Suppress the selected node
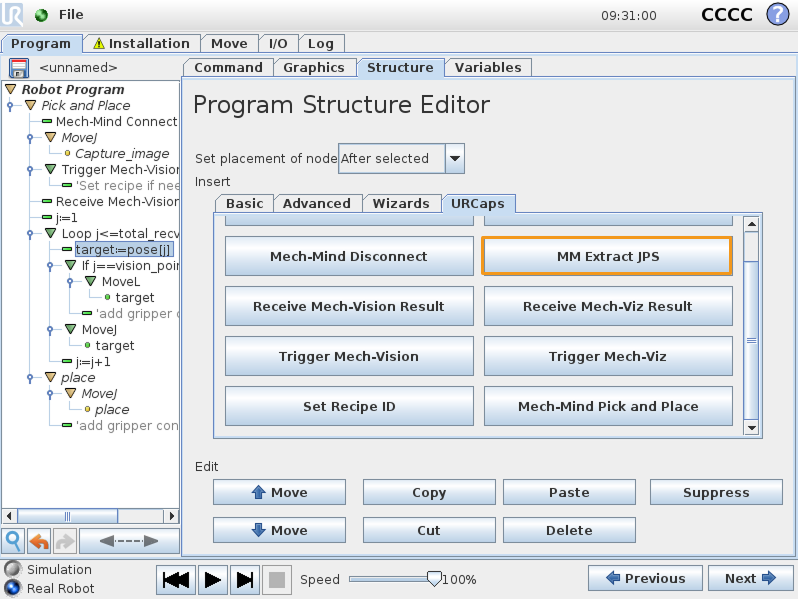This screenshot has width=798, height=599. [x=716, y=492]
